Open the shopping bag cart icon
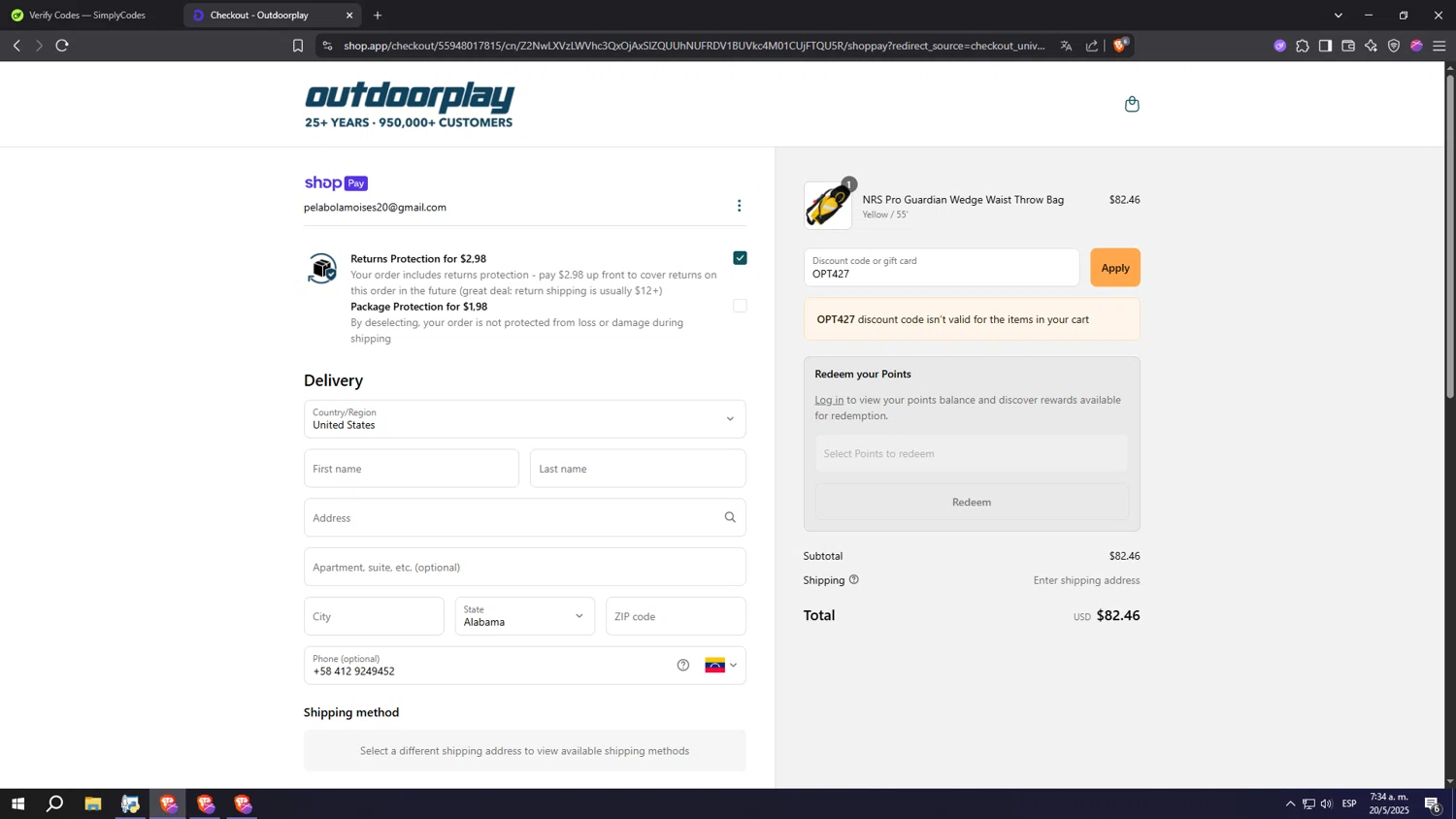The image size is (1456, 819). pos(1132,104)
